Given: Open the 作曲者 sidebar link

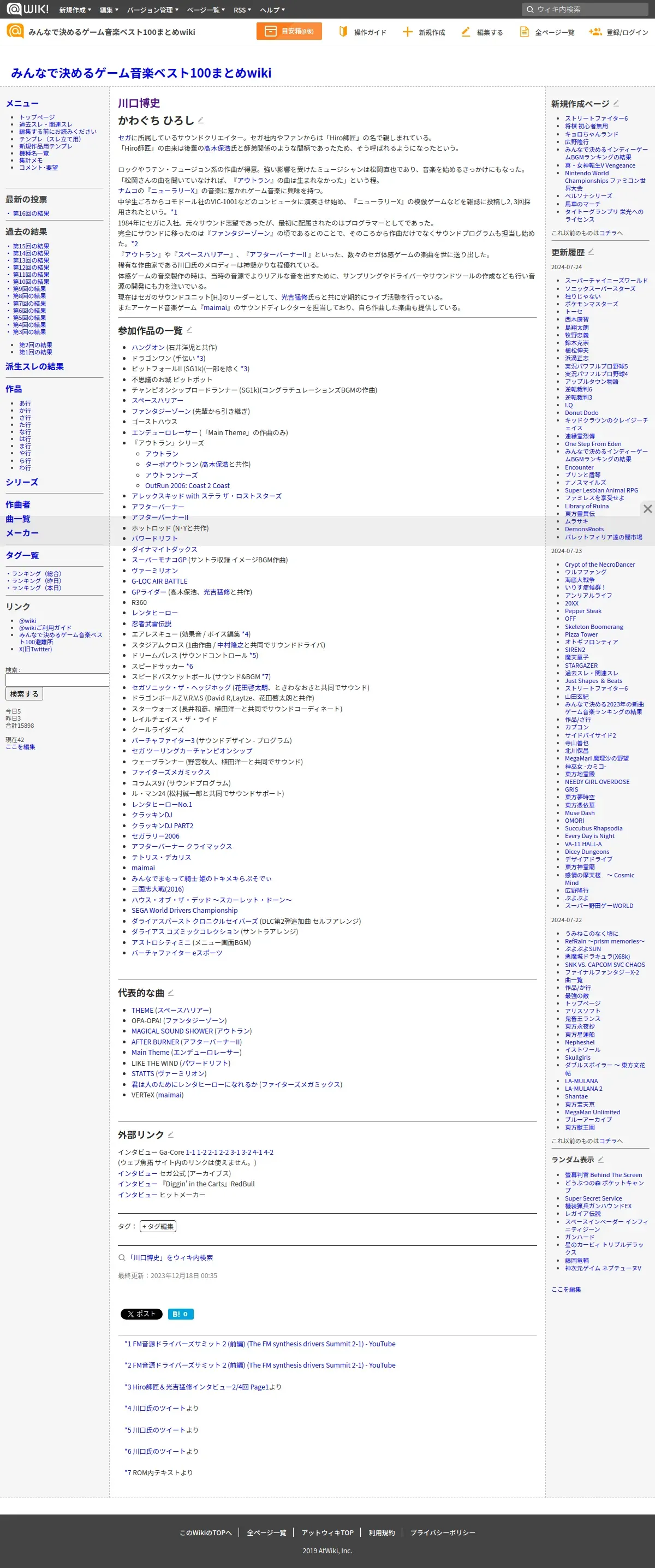Looking at the screenshot, I should tap(17, 504).
